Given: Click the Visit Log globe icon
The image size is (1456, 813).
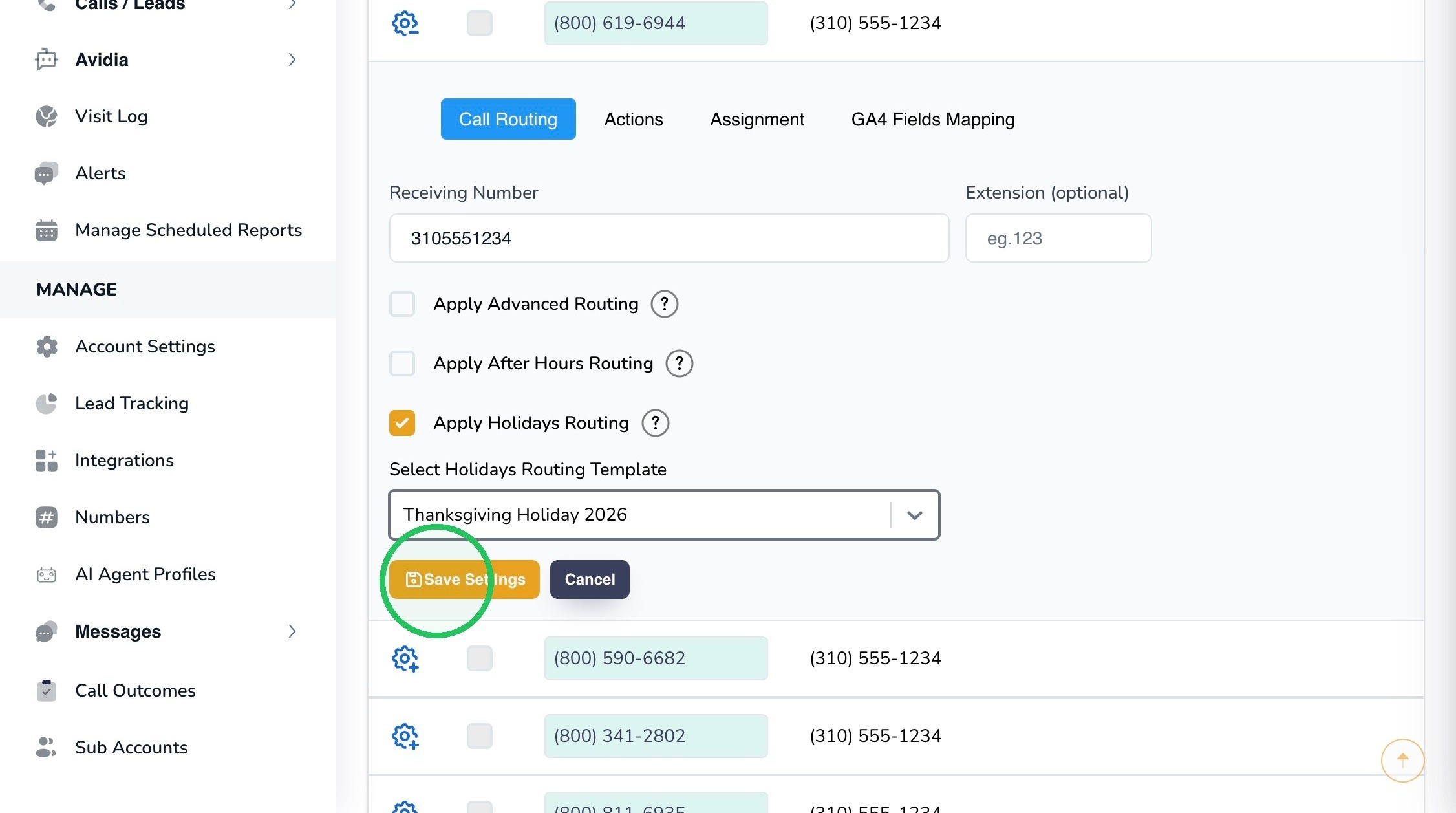Looking at the screenshot, I should click(46, 116).
